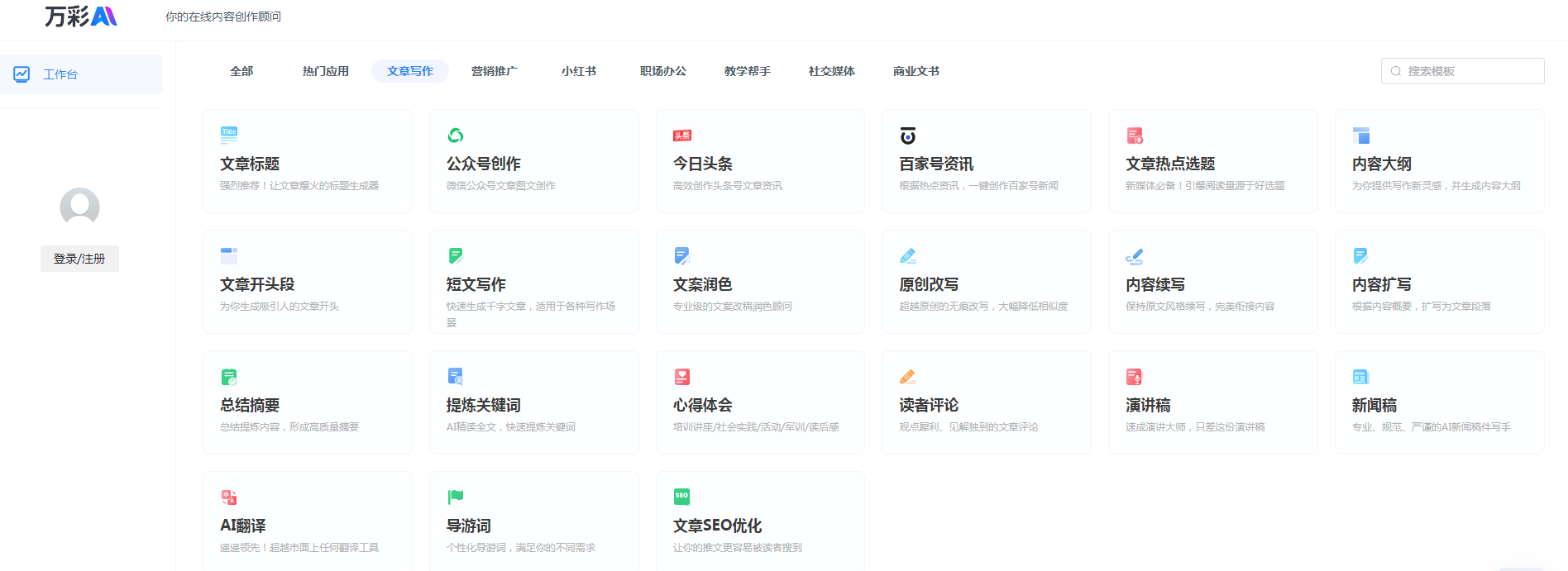
Task: Select the 今日头条 red icon
Action: pos(682,136)
